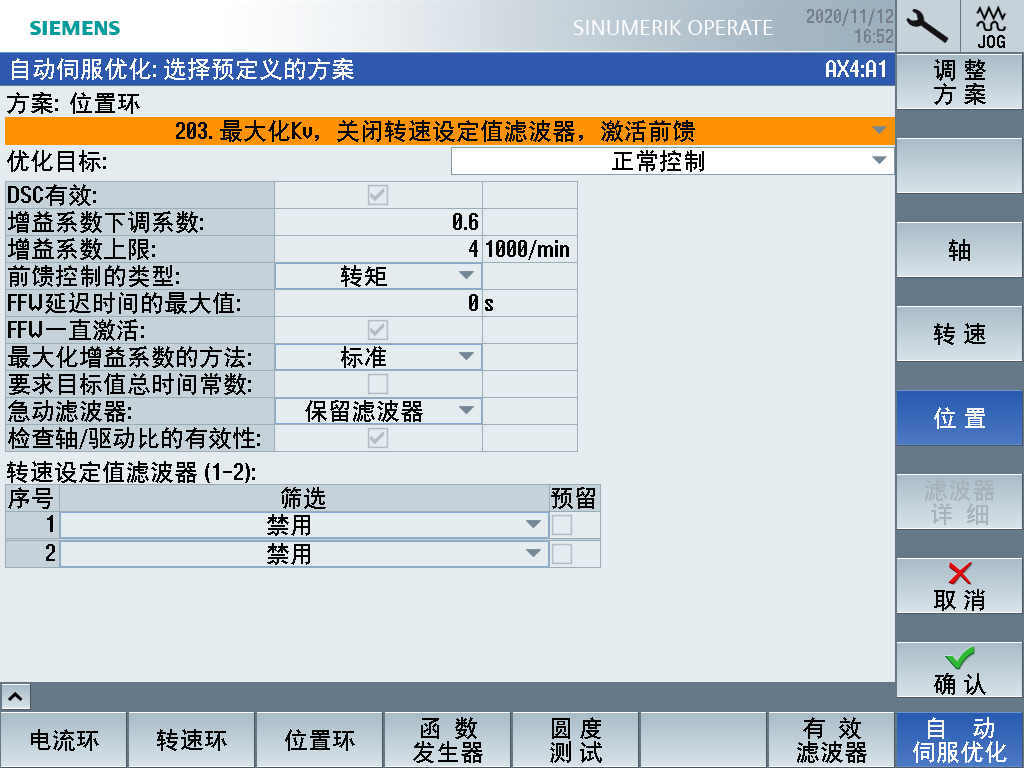1024x768 pixels.
Task: Click the SIEMENS logo
Action: pyautogui.click(x=75, y=28)
